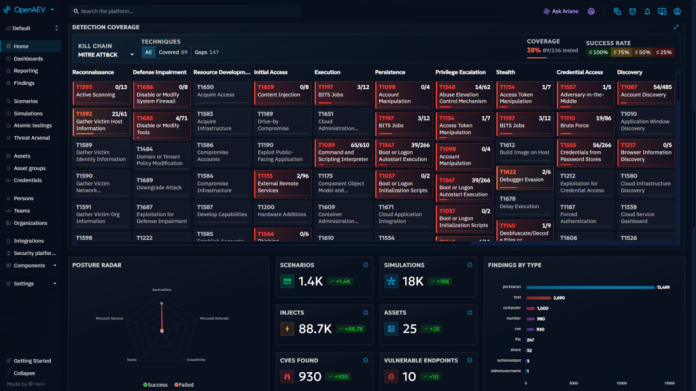Click the Scenarios green calendar icon

coord(287,281)
